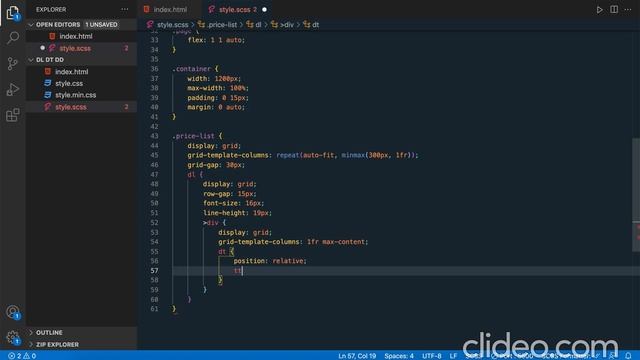Click the 1 UNSAVED badge
640x360 pixels.
(x=101, y=25)
